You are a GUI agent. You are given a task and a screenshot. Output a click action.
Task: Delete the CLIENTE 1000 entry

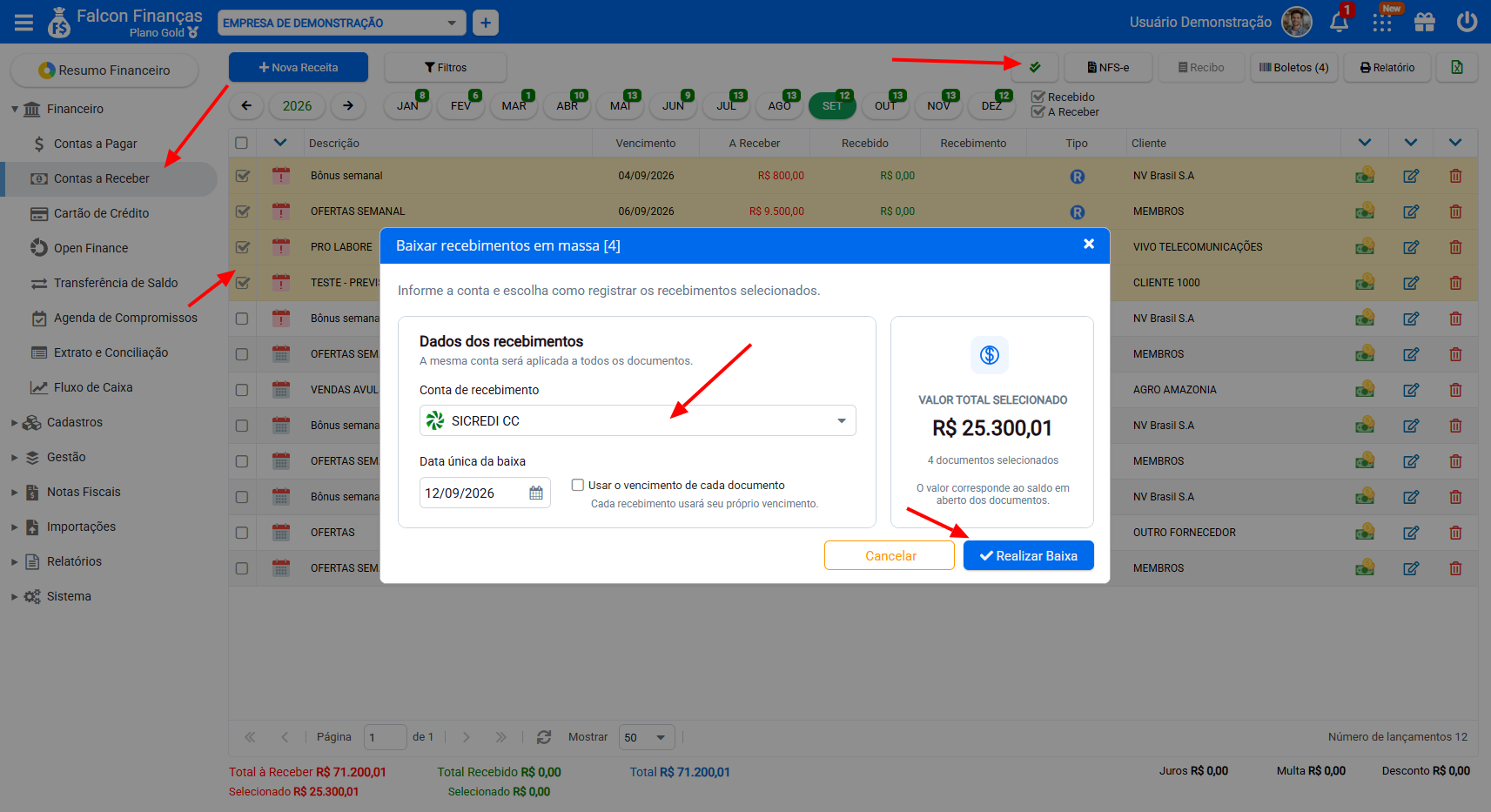[x=1455, y=283]
